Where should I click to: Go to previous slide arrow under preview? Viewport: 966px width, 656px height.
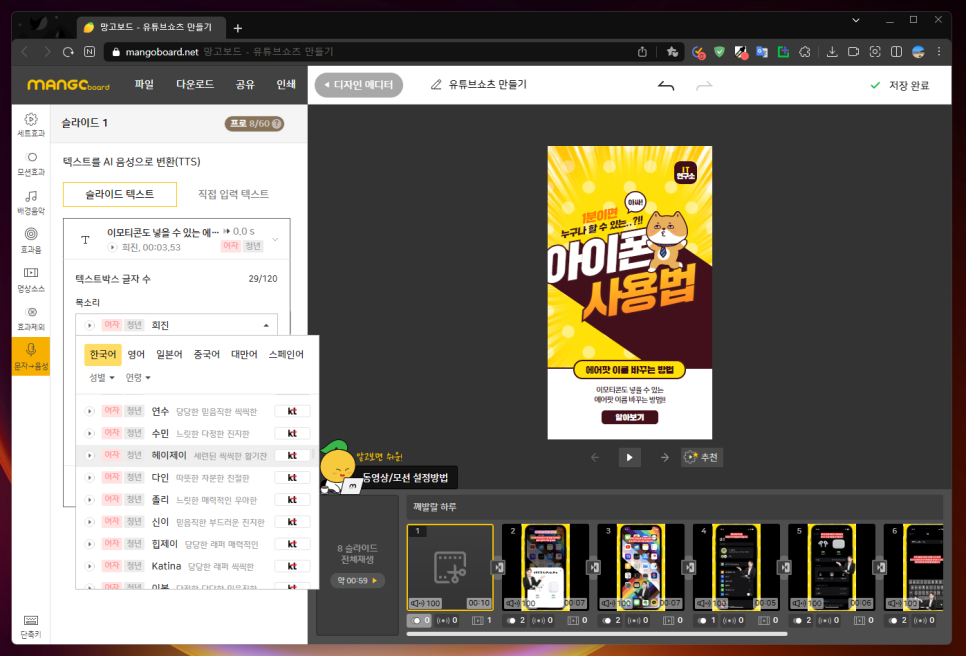[595, 457]
